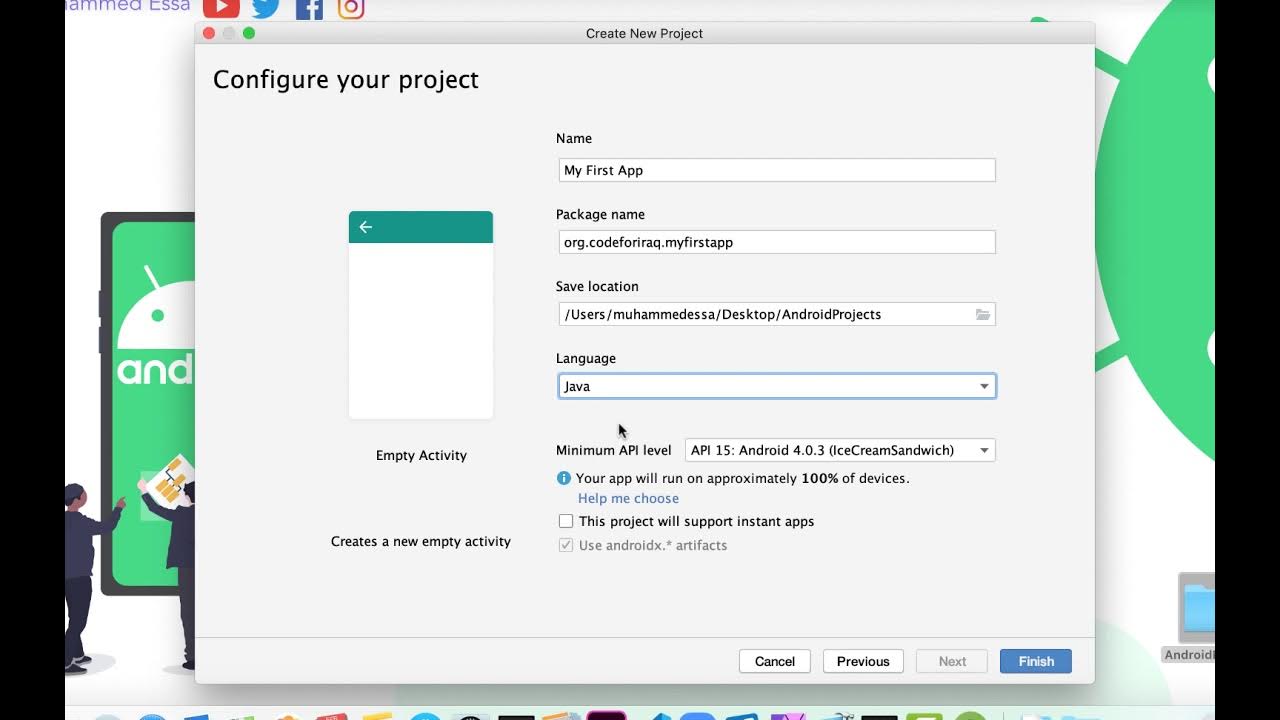Open the YouTube icon at the top
This screenshot has height=720, width=1280.
(x=221, y=8)
